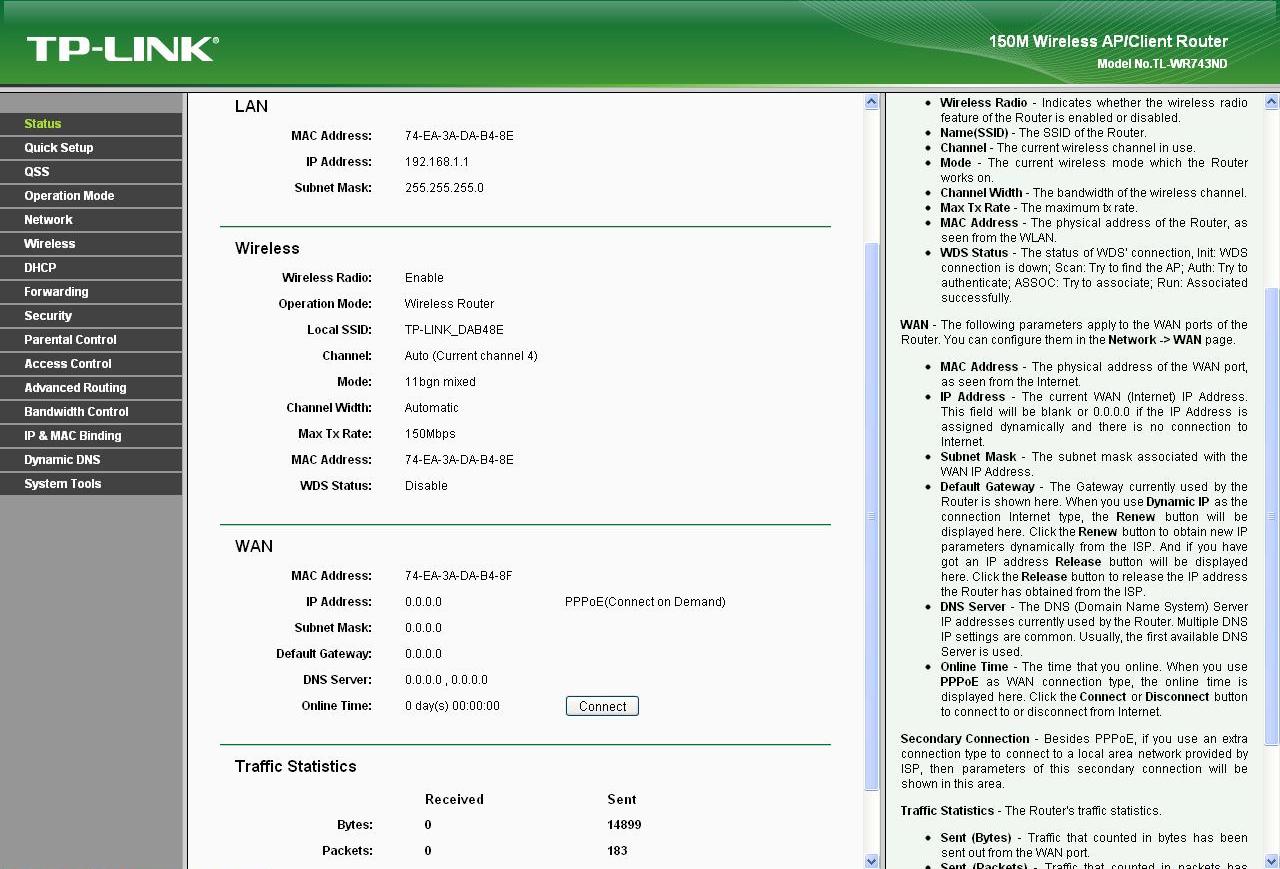The width and height of the screenshot is (1280, 869).
Task: Open Parental Control settings
Action: (x=91, y=340)
